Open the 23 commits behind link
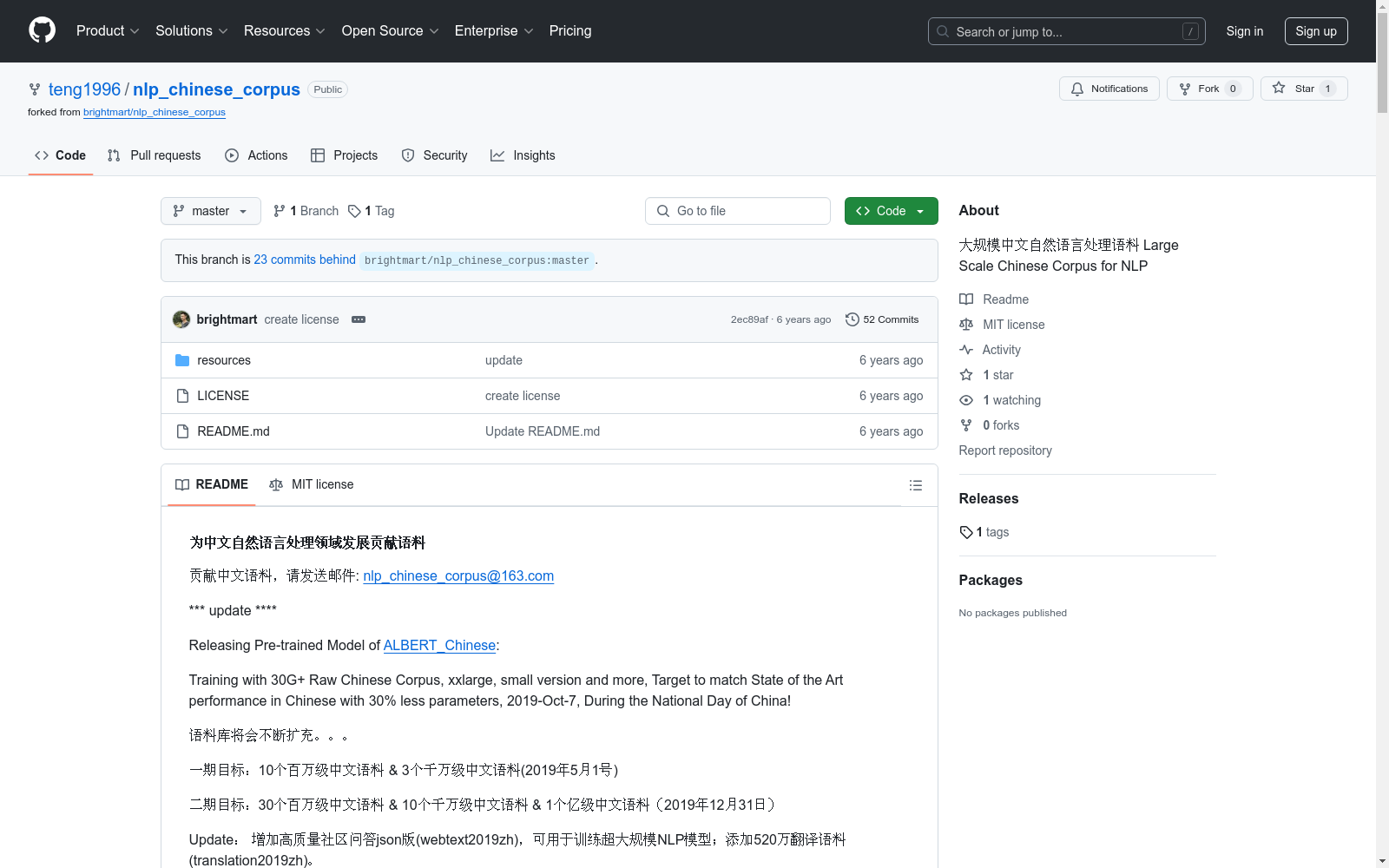The height and width of the screenshot is (868, 1389). [305, 260]
